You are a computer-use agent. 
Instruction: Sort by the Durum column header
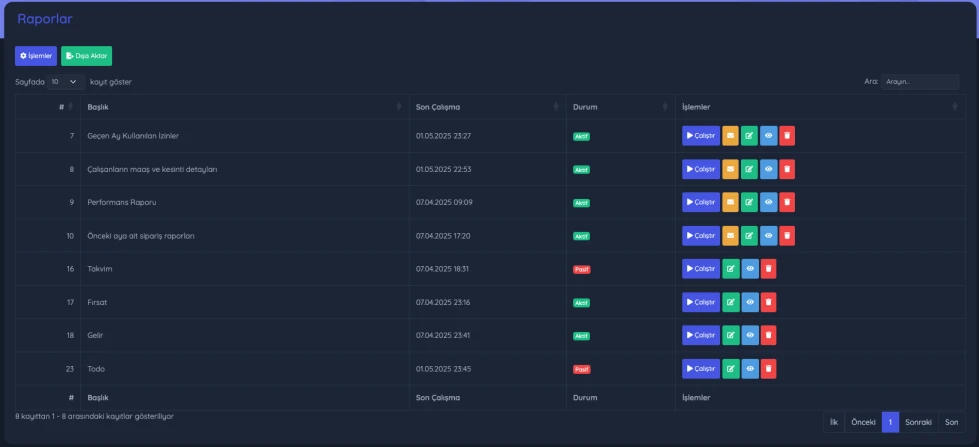621,107
